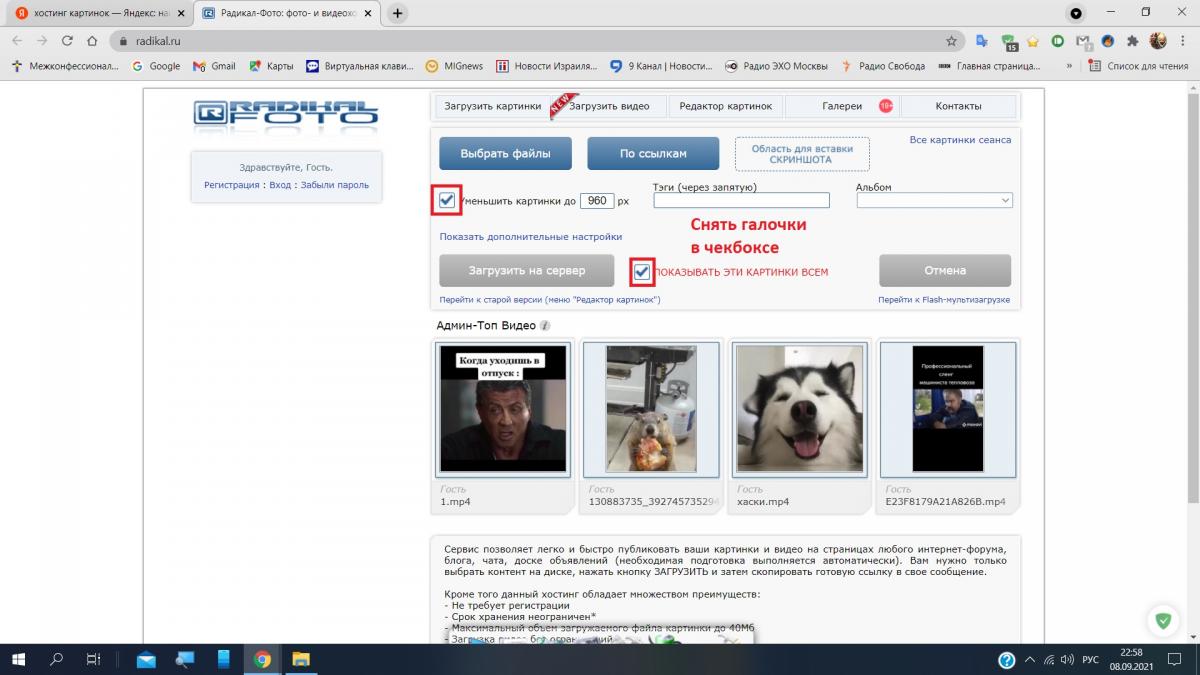Go to the home page with the house icon
The width and height of the screenshot is (1200, 675).
point(92,41)
